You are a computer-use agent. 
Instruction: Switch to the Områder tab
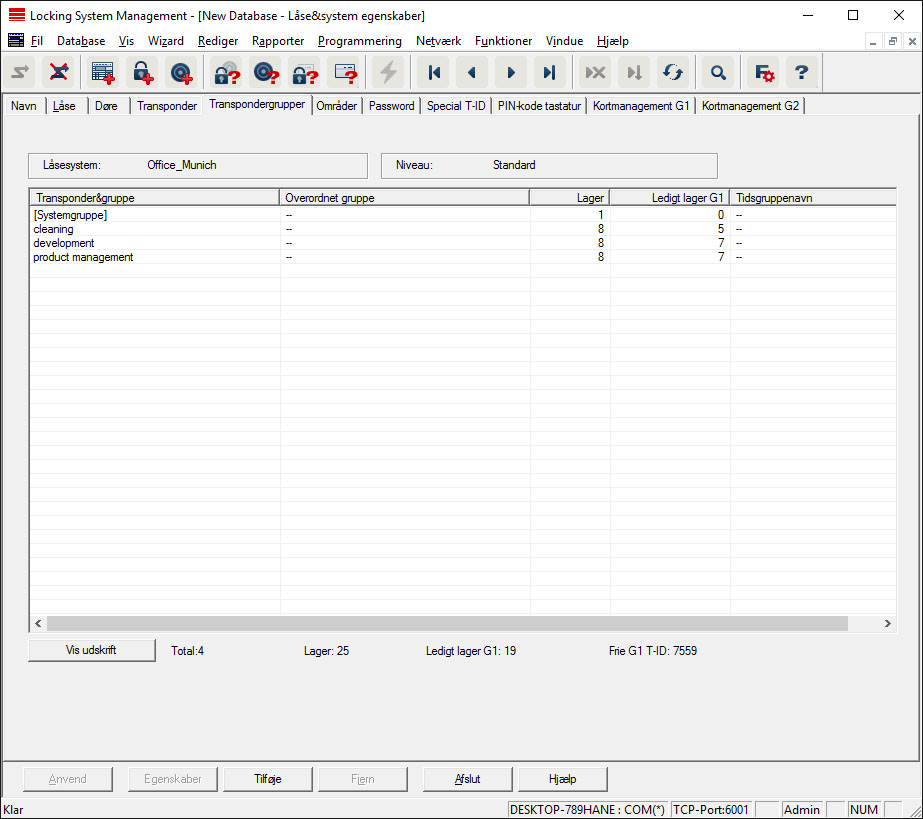(x=336, y=106)
